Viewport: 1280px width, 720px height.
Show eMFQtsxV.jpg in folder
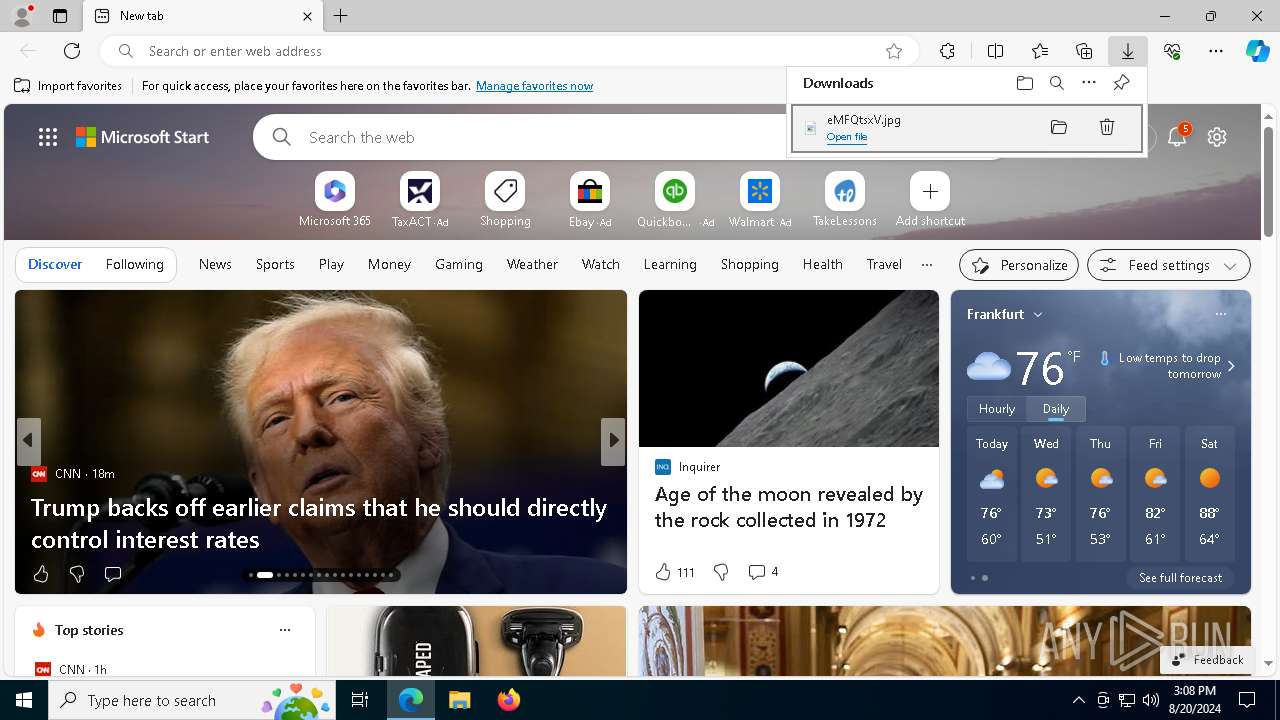click(1059, 127)
